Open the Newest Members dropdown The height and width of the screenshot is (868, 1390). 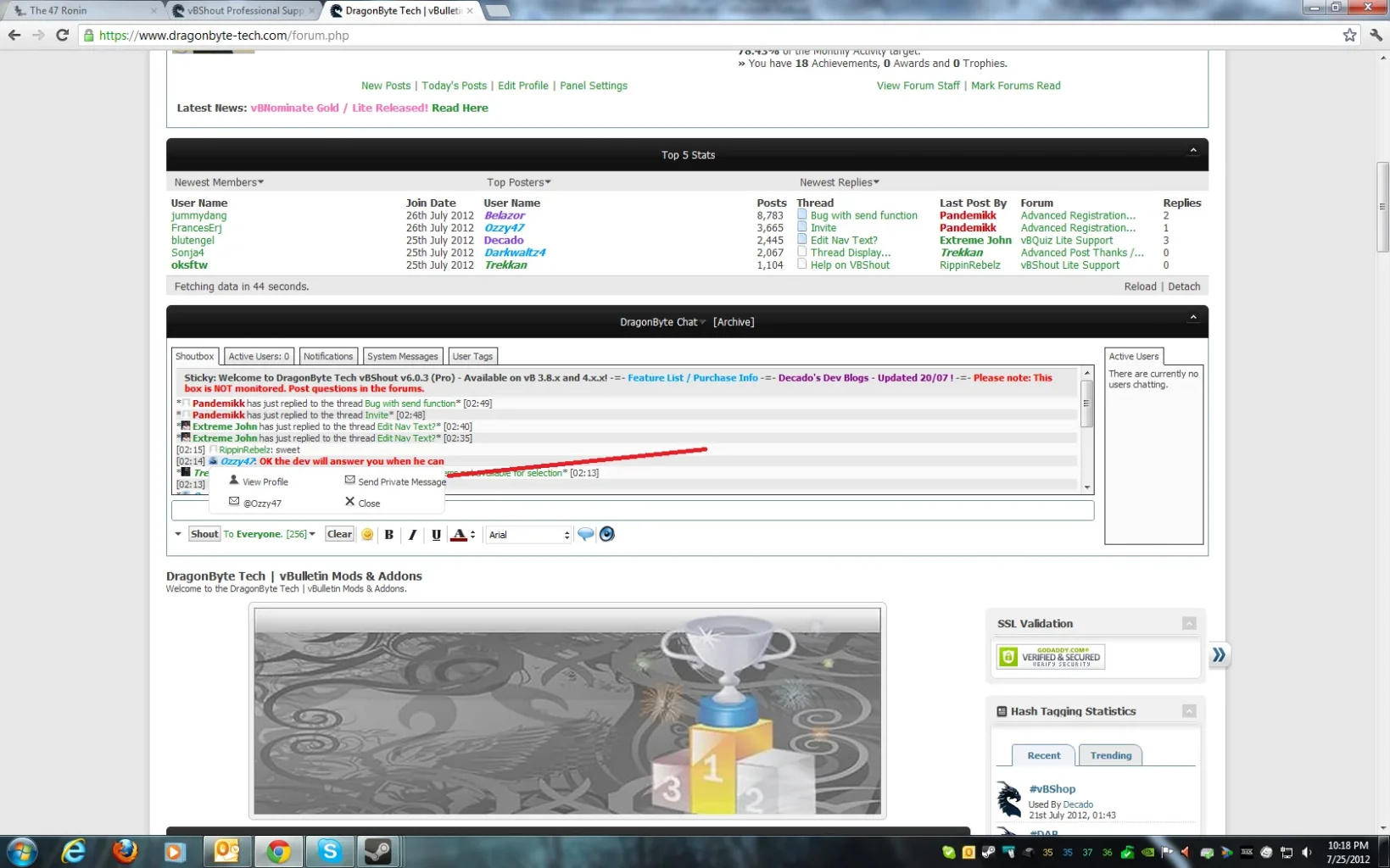coord(219,182)
